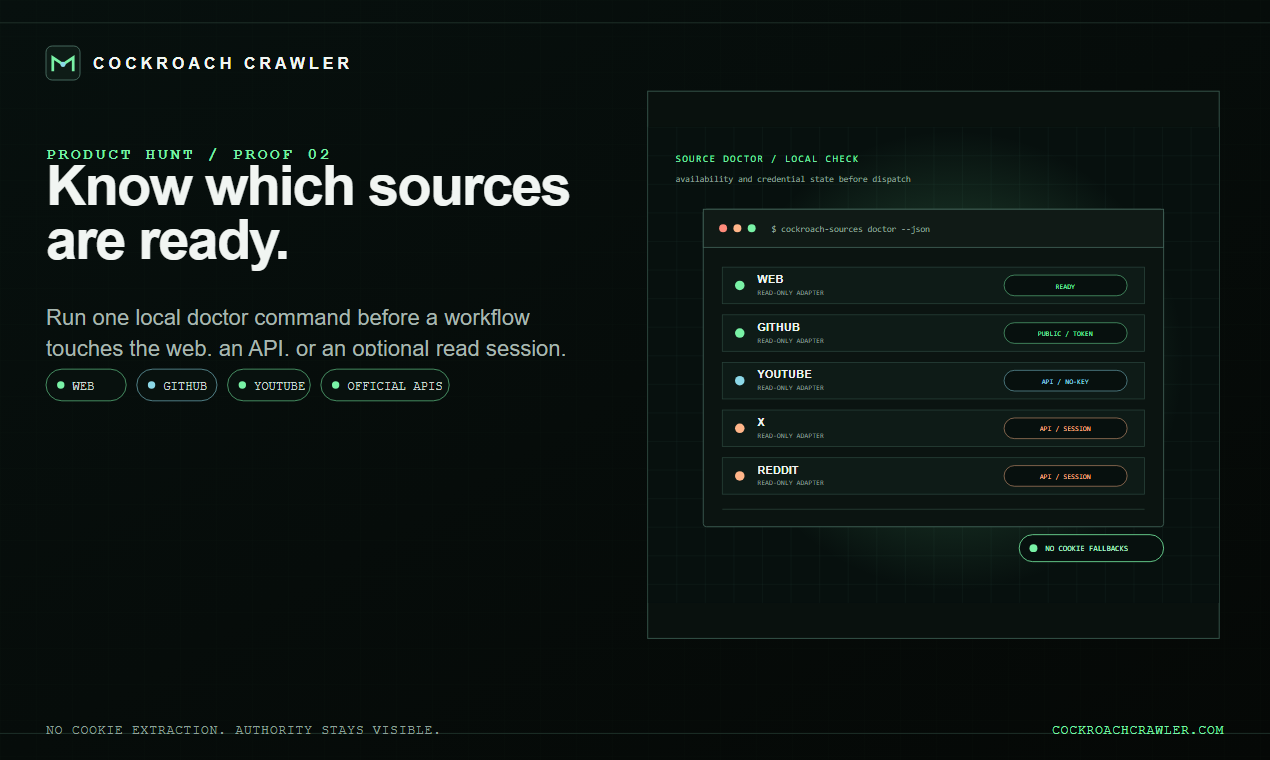
Task: Click the API / SESSION badge for REDDIT
Action: pos(1065,476)
